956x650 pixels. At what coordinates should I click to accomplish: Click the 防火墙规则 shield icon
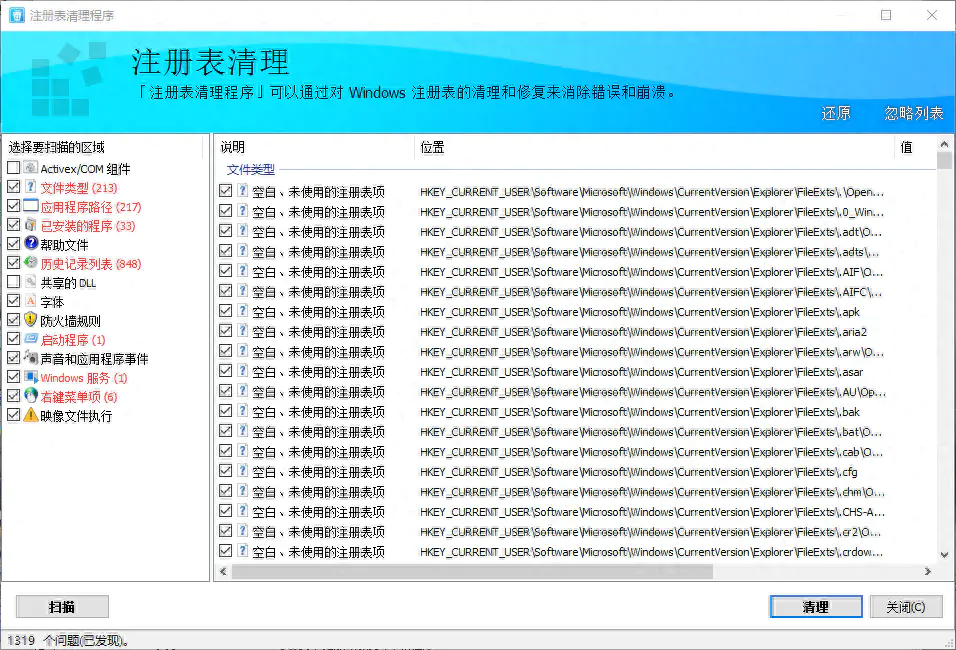30,320
